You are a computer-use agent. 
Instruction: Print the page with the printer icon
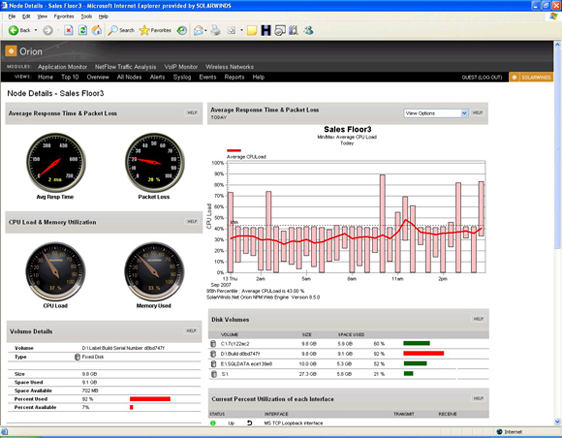tap(215, 30)
